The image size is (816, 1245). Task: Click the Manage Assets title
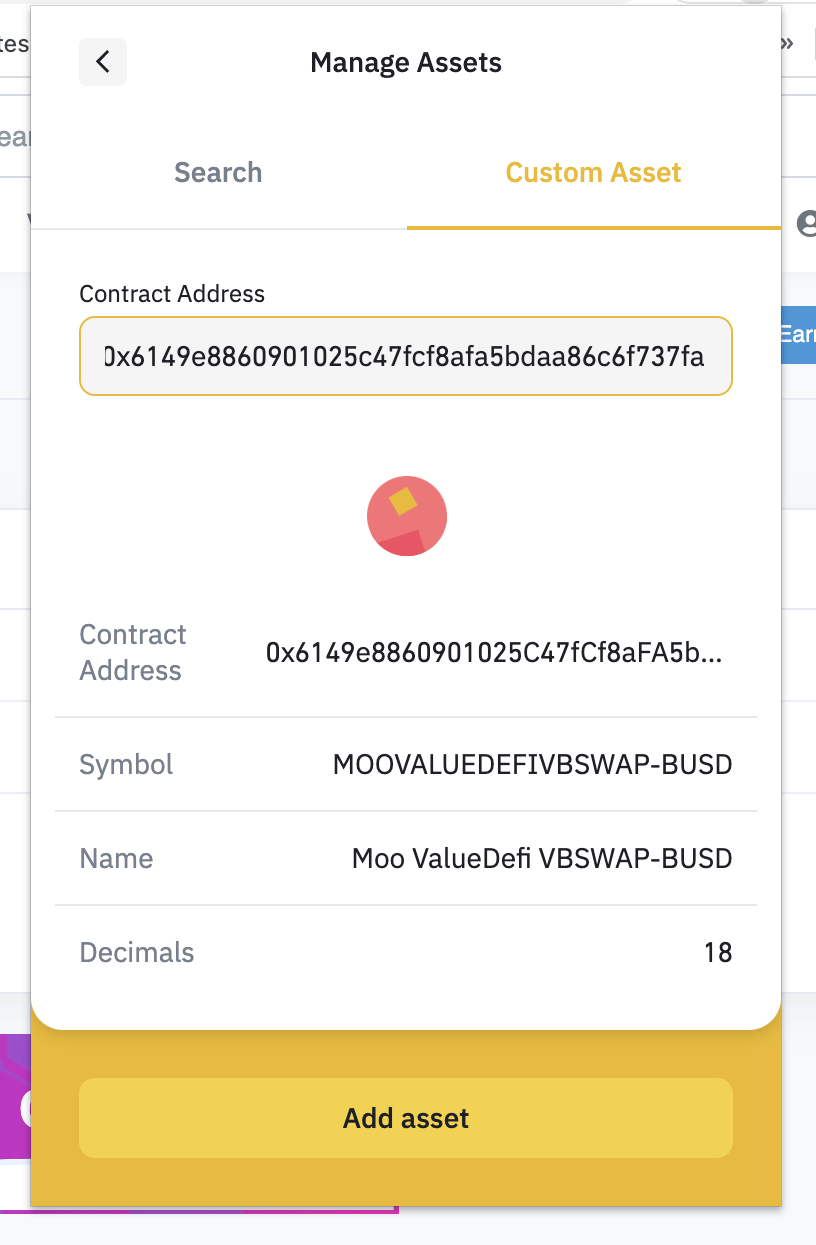406,62
